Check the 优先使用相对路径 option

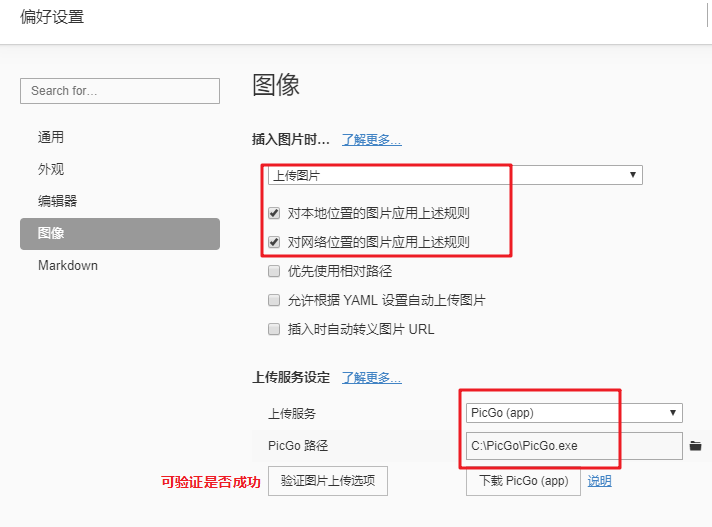(274, 271)
